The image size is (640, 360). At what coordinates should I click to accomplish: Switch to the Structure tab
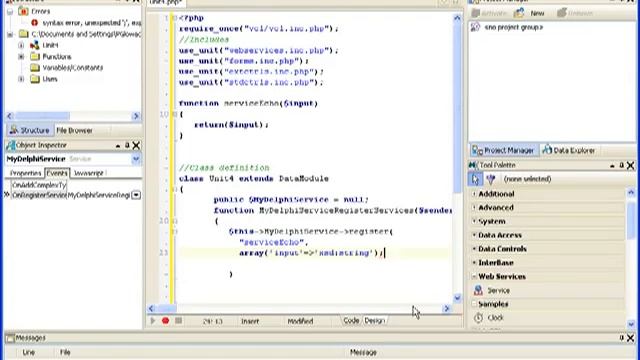pos(29,130)
